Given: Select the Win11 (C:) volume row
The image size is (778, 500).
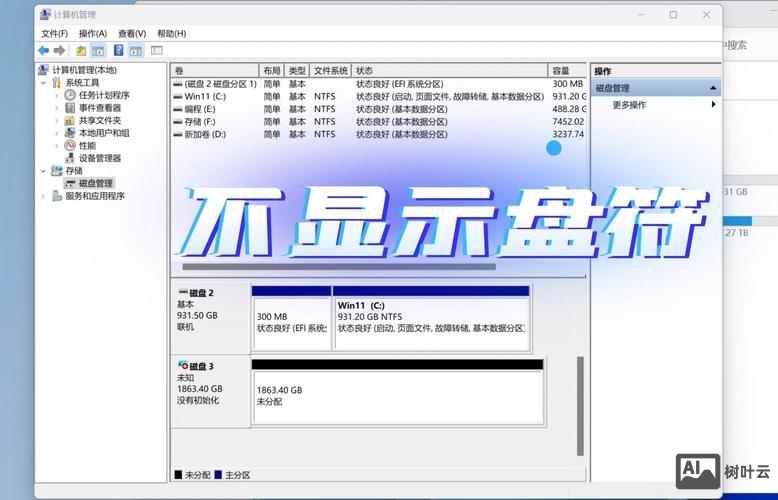Looking at the screenshot, I should pyautogui.click(x=379, y=96).
